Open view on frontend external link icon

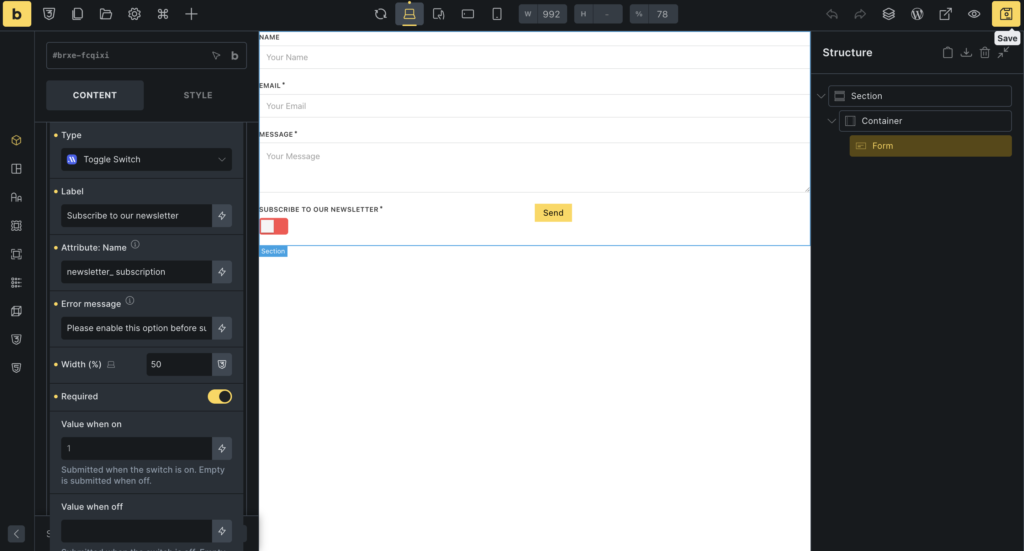tap(946, 14)
